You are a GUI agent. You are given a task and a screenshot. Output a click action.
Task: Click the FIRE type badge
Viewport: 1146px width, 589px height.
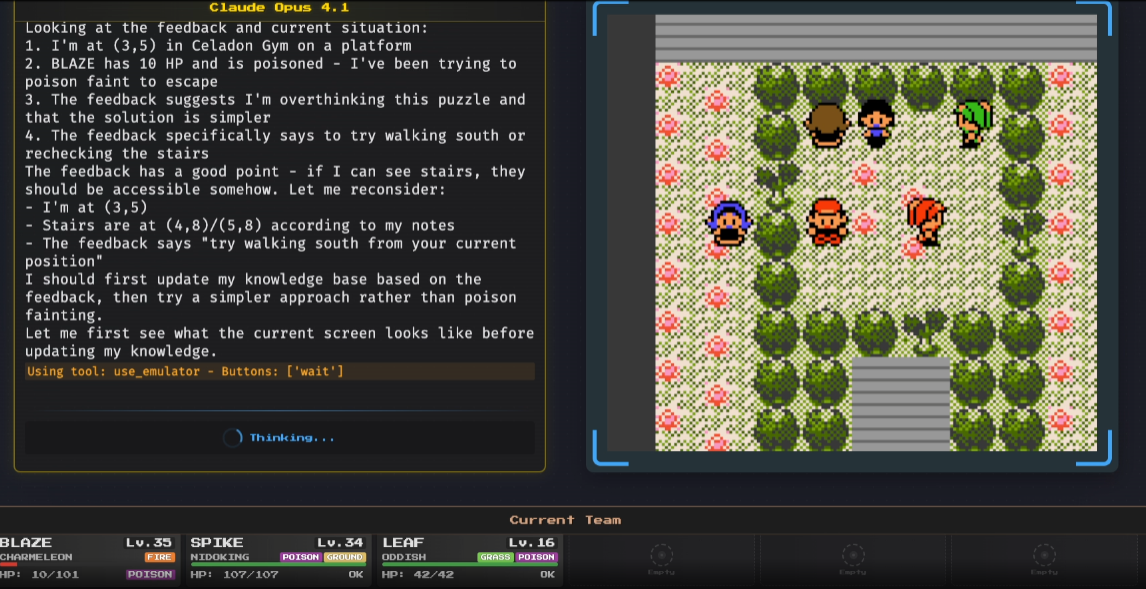pyautogui.click(x=160, y=557)
